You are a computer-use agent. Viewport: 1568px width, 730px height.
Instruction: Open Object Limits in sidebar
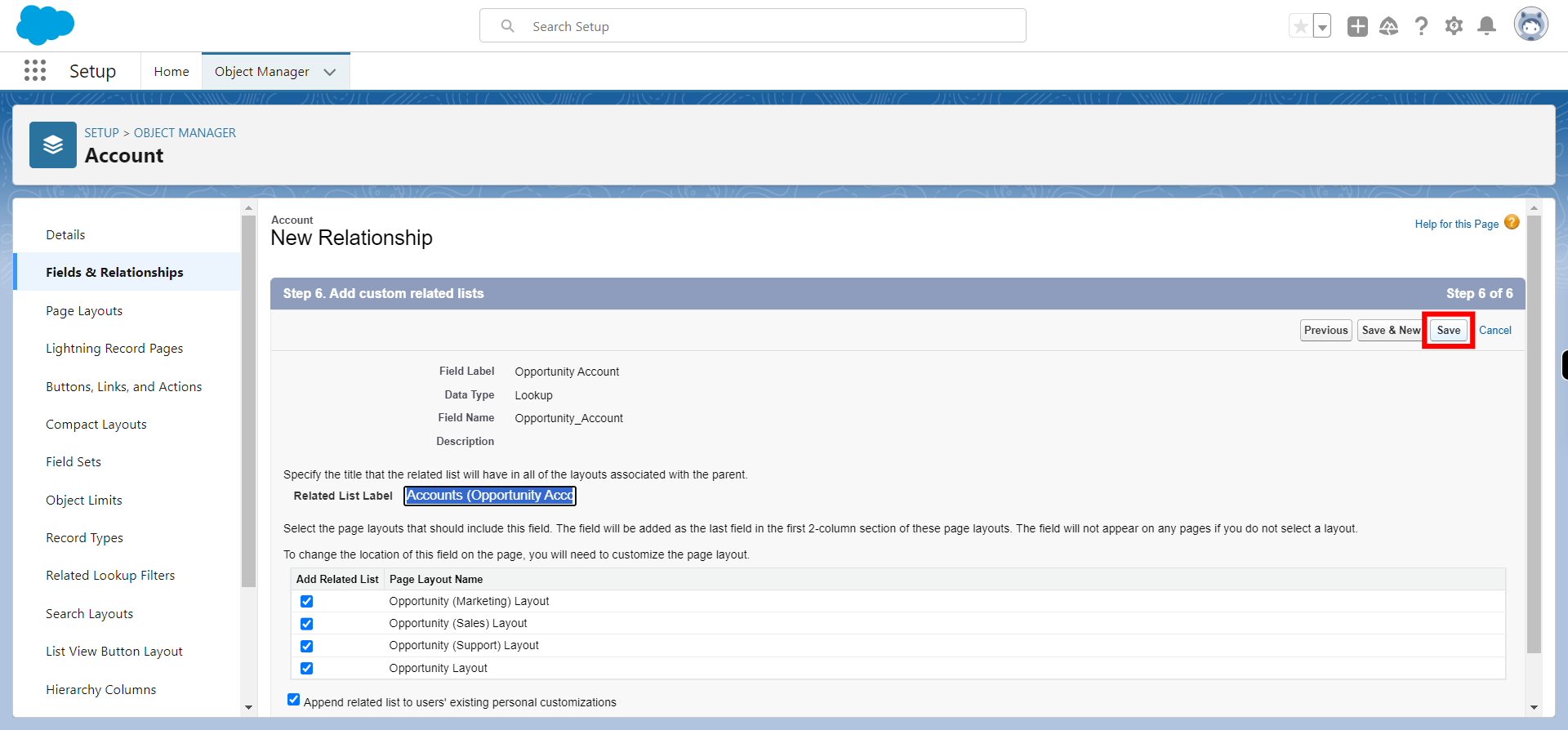pyautogui.click(x=84, y=501)
